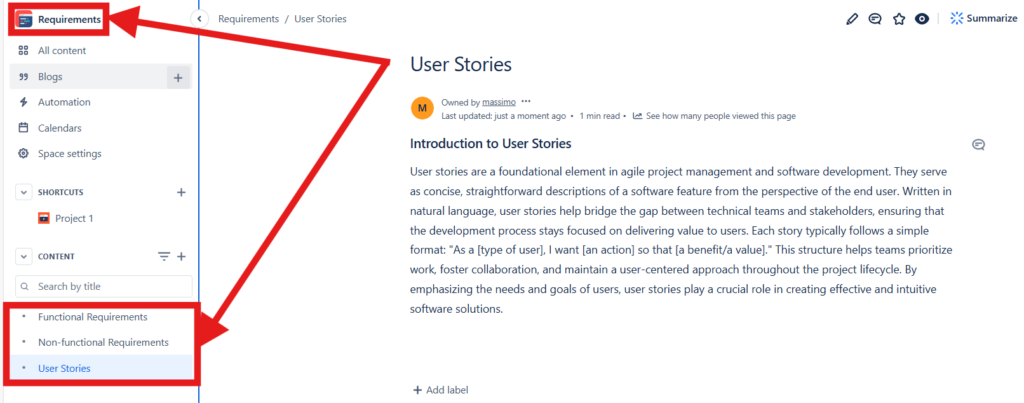Open owner more options ellipsis
The height and width of the screenshot is (403, 1024).
pos(526,102)
